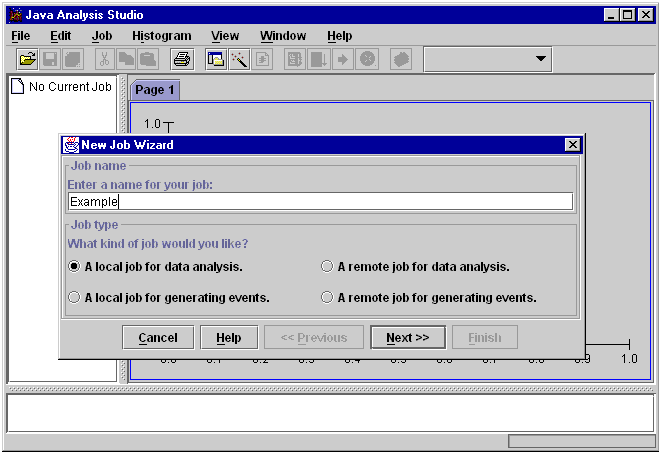Click the Cut scissors icon

coord(104,60)
